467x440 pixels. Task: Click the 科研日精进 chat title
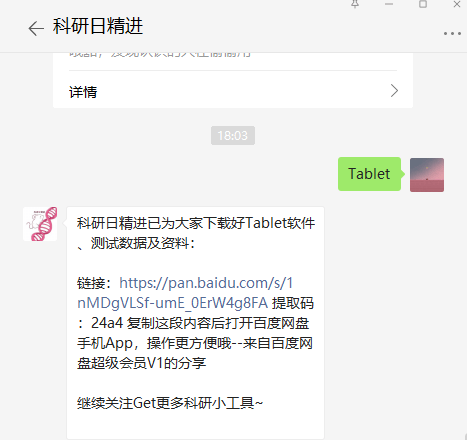(x=98, y=26)
